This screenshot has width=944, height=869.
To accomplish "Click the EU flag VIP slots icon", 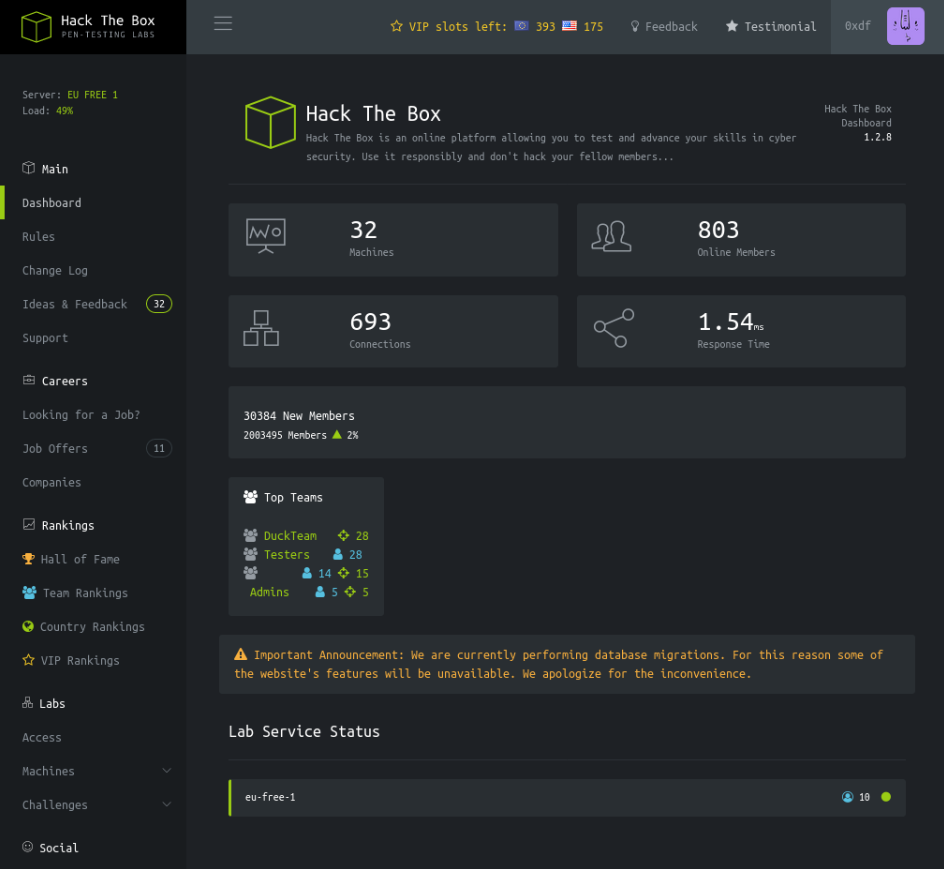I will click(x=521, y=26).
